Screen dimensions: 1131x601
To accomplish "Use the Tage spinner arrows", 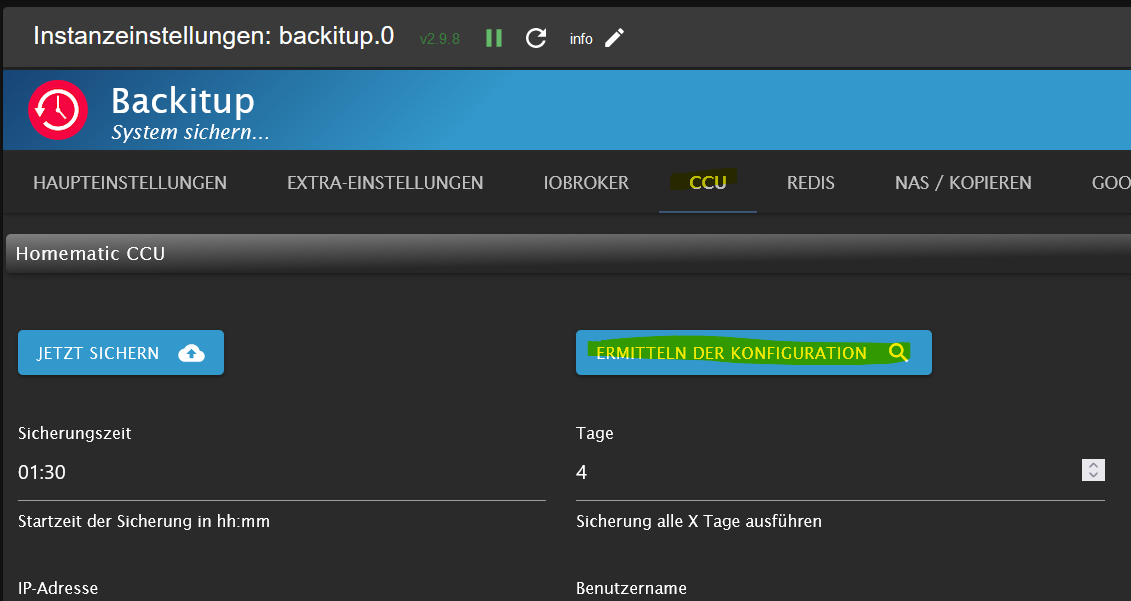I will pos(1093,470).
